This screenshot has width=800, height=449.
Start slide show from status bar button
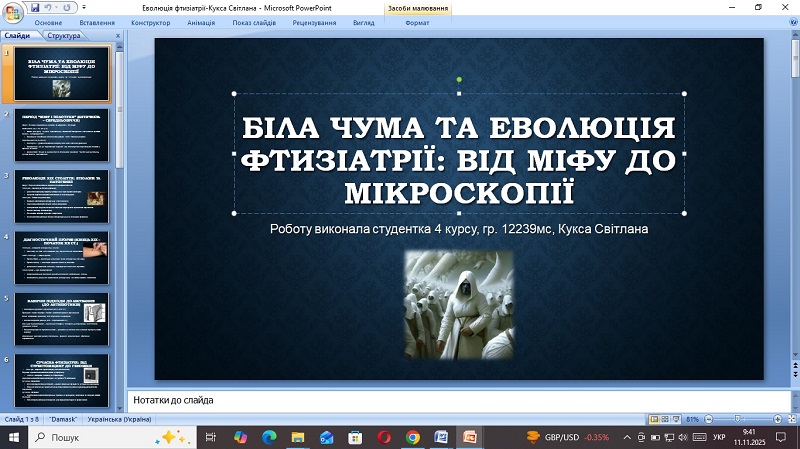[x=677, y=419]
